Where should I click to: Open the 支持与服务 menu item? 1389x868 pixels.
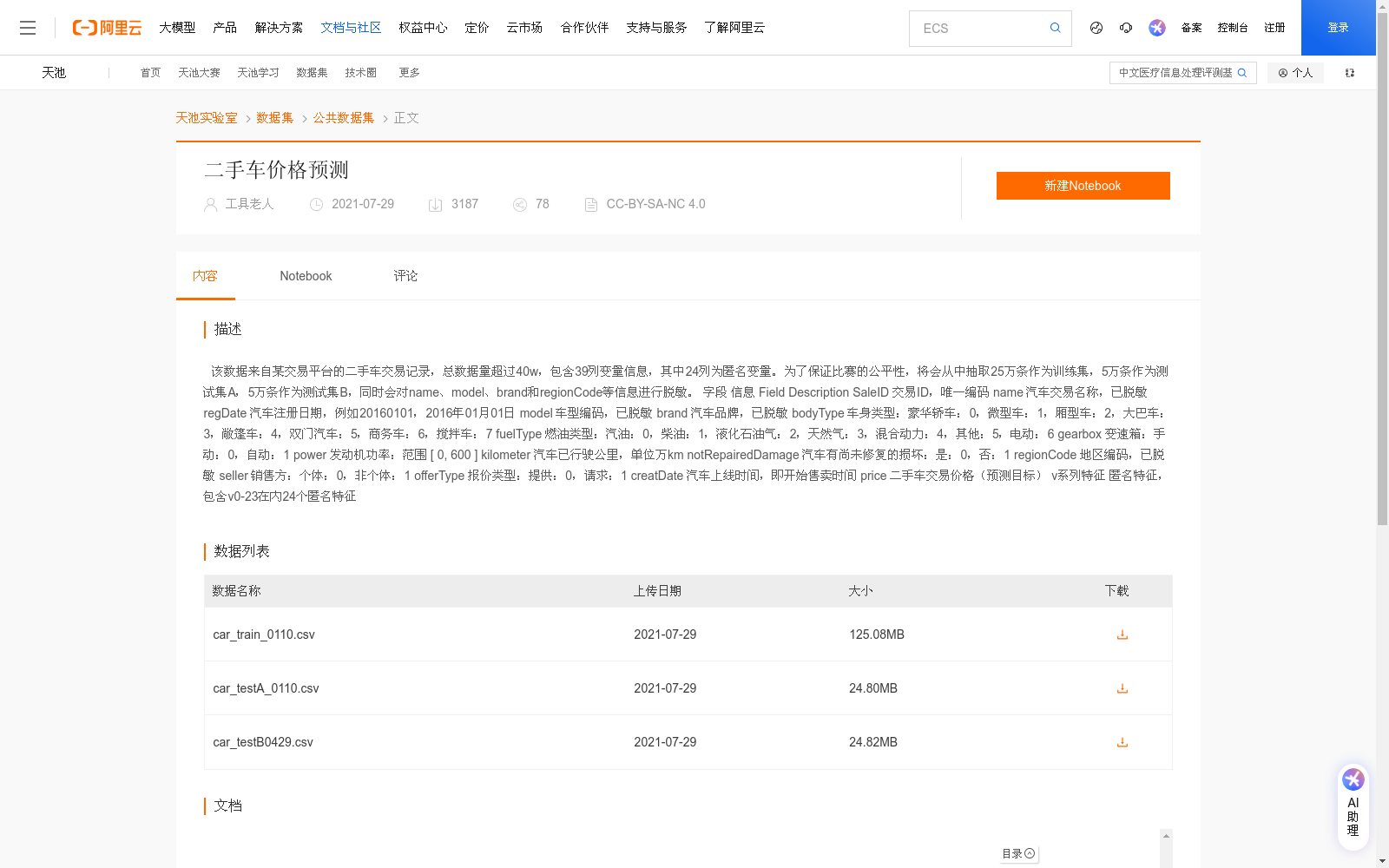[656, 28]
